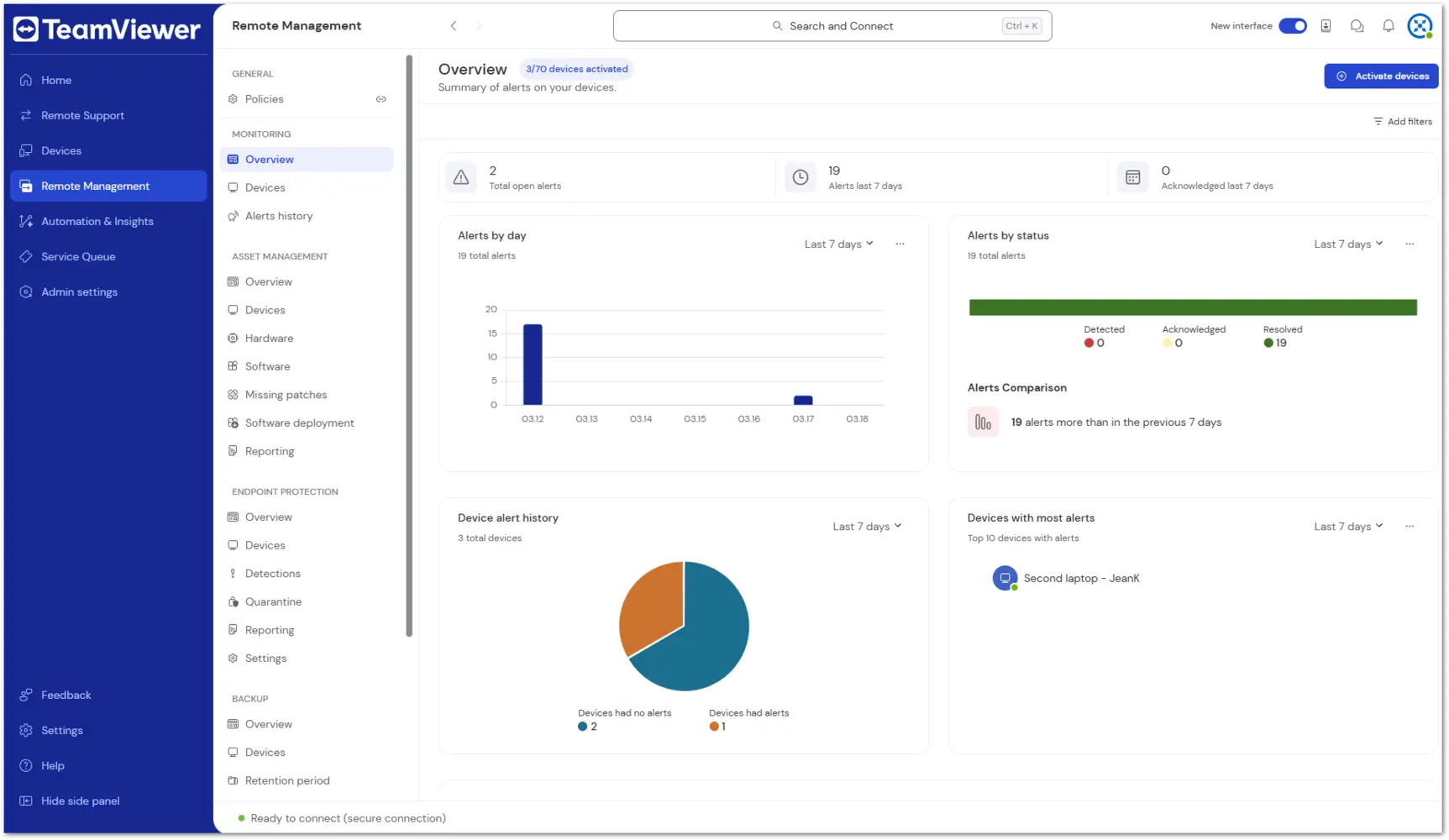Screen dimensions: 1449x840
Task: Click the warning icon for Total open alerts
Action: (x=461, y=177)
